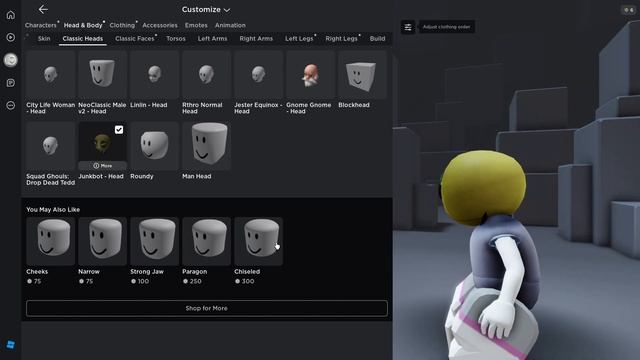Viewport: 640px width, 360px height.
Task: Select the NeoClassic Male v2 head
Action: 102,75
